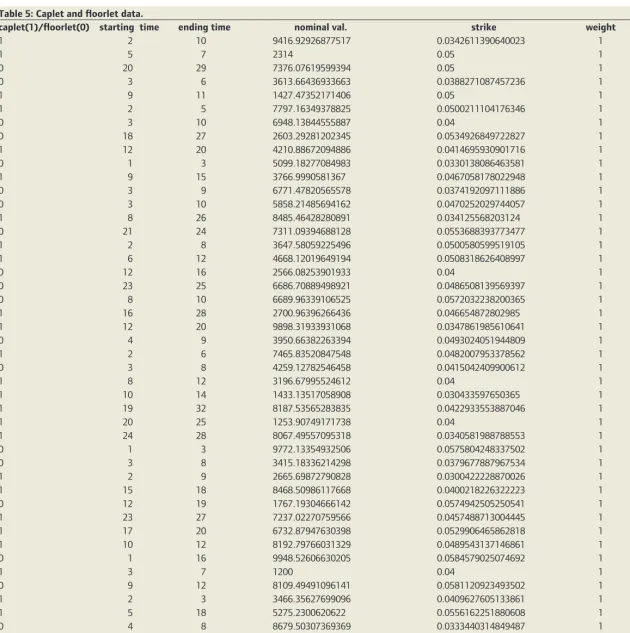Click the 'starting time' column header
The width and height of the screenshot is (630, 633).
(x=129, y=27)
